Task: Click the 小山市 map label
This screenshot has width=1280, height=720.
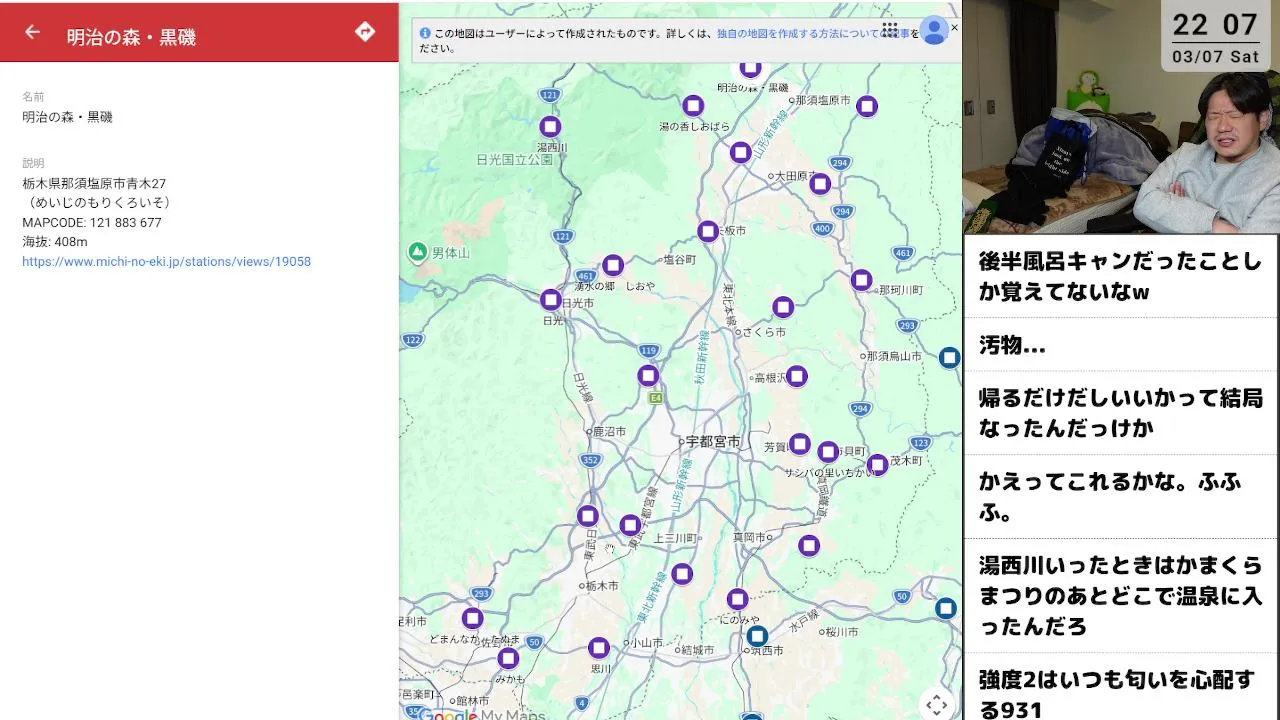Action: click(x=646, y=643)
